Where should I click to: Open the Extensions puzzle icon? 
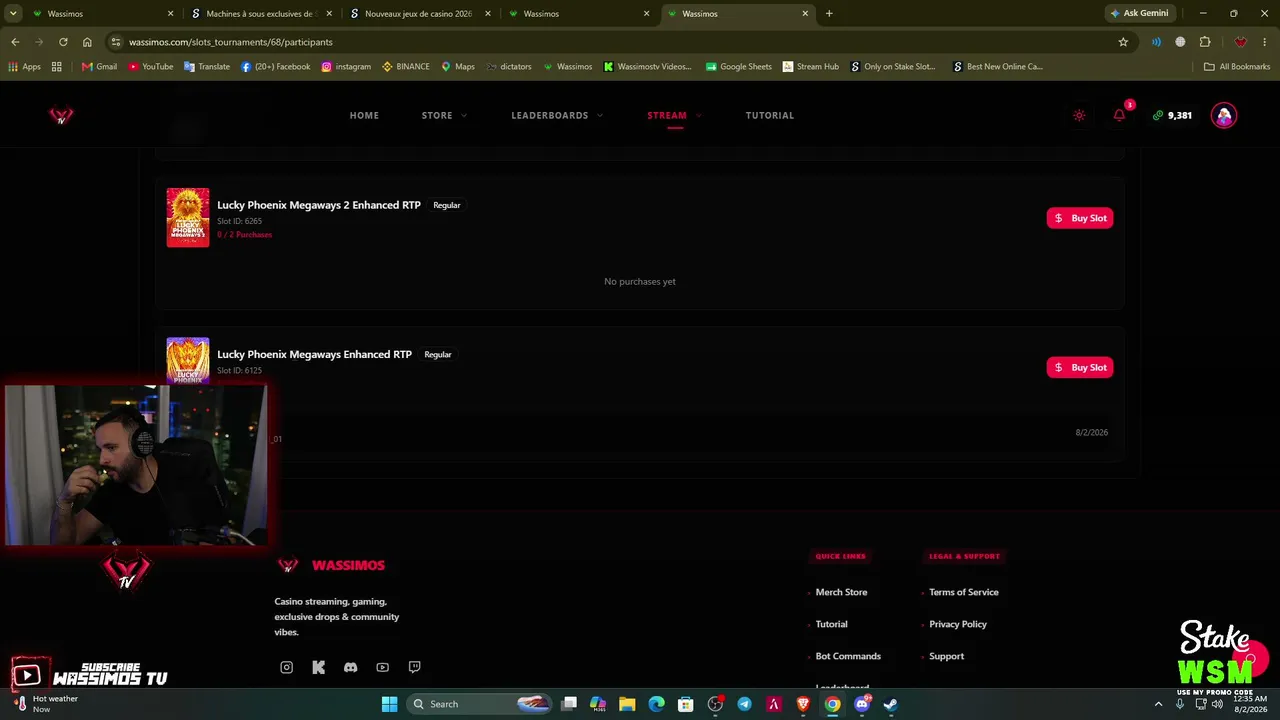coord(1205,42)
